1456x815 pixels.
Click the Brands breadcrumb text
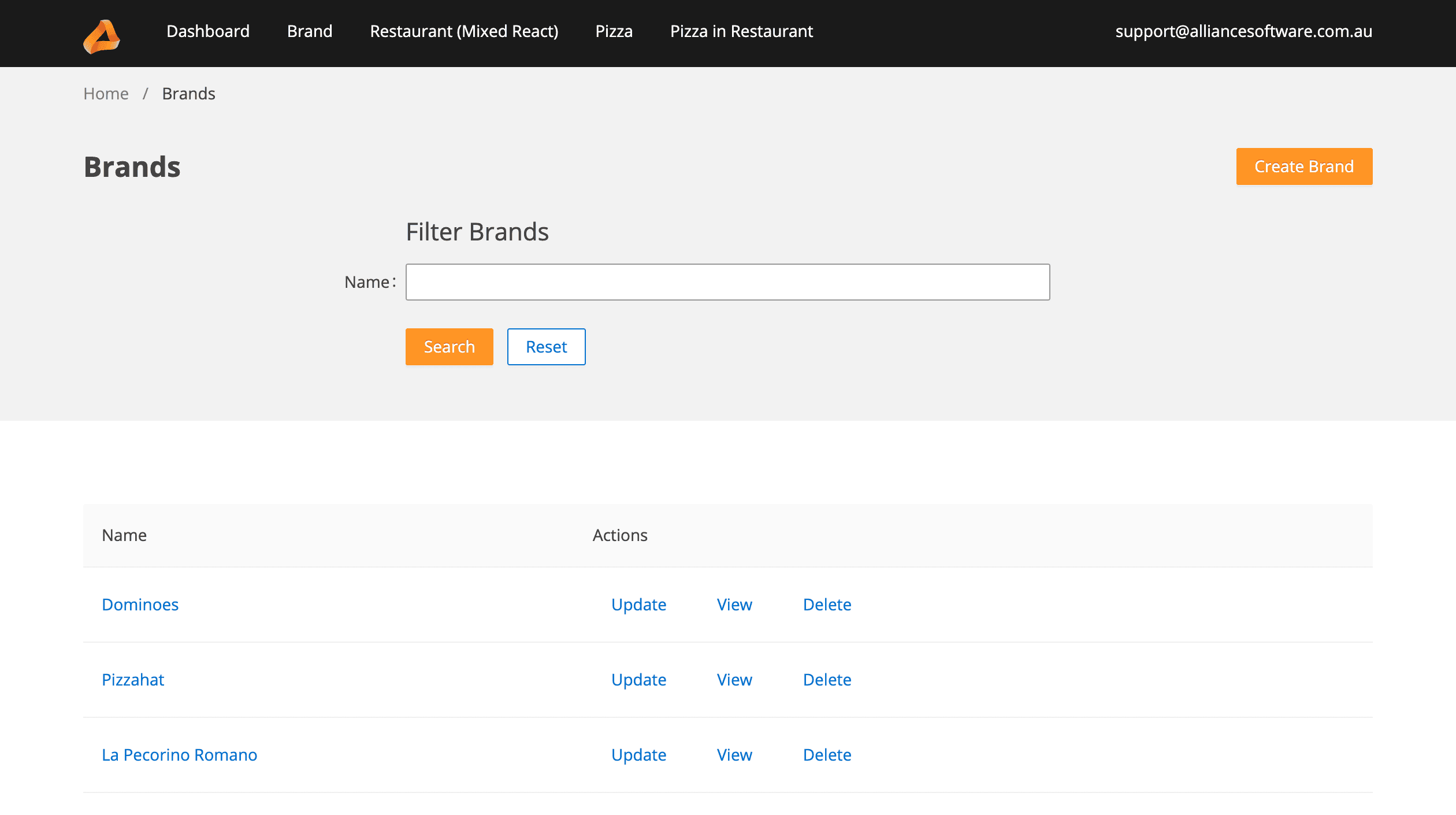(x=188, y=94)
